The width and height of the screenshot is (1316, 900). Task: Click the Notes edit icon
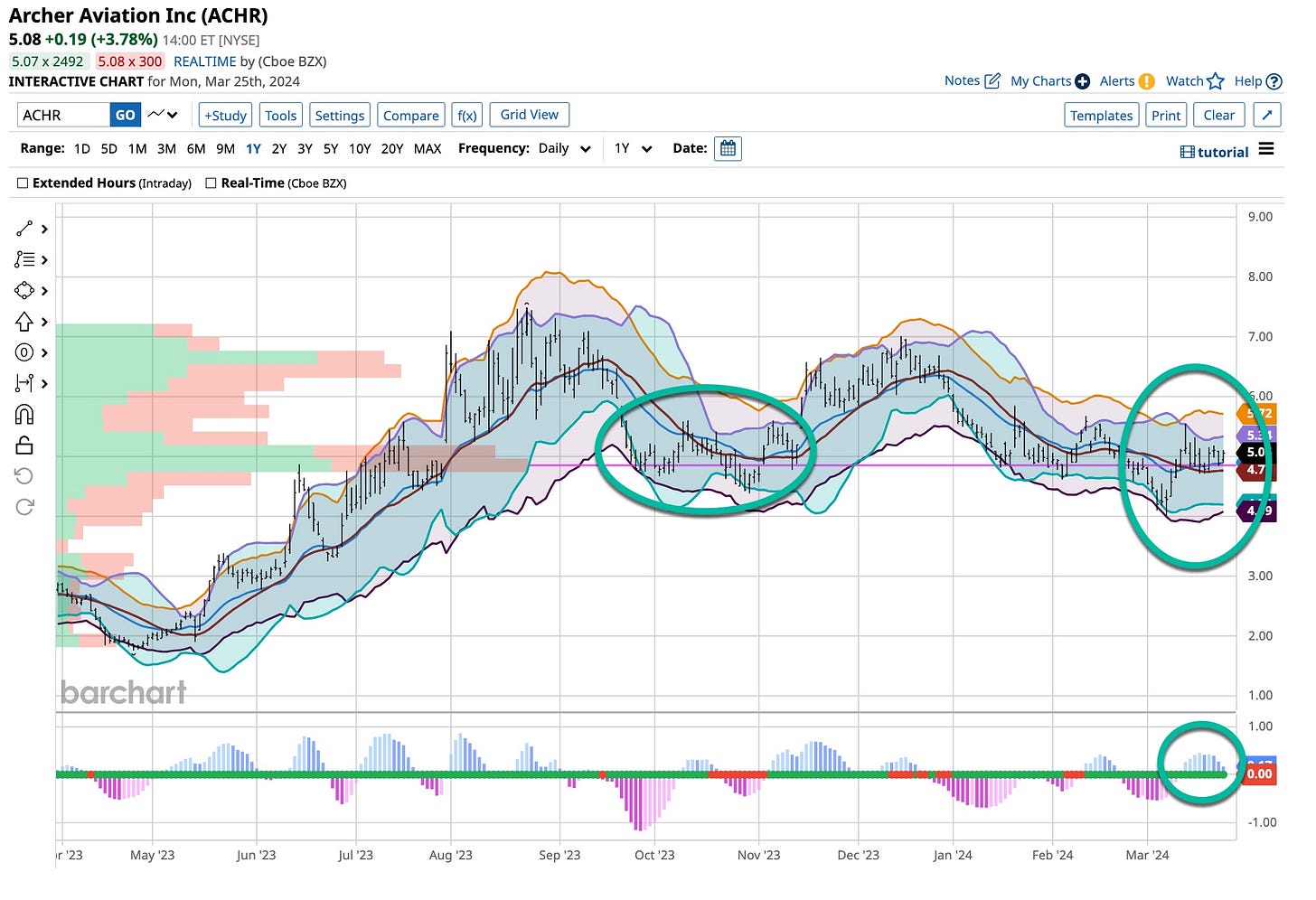[992, 80]
